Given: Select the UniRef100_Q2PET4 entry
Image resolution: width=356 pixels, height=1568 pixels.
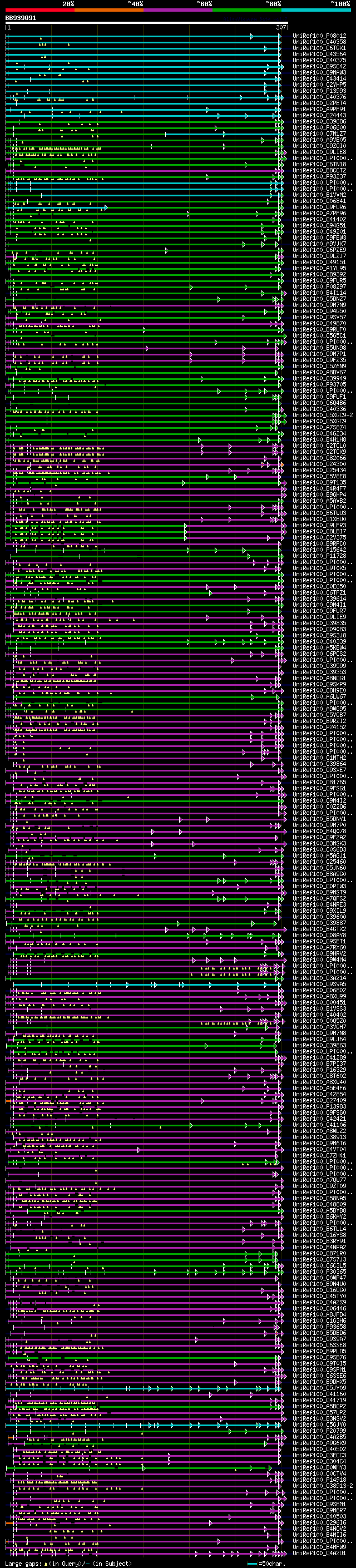Looking at the screenshot, I should coord(319,103).
